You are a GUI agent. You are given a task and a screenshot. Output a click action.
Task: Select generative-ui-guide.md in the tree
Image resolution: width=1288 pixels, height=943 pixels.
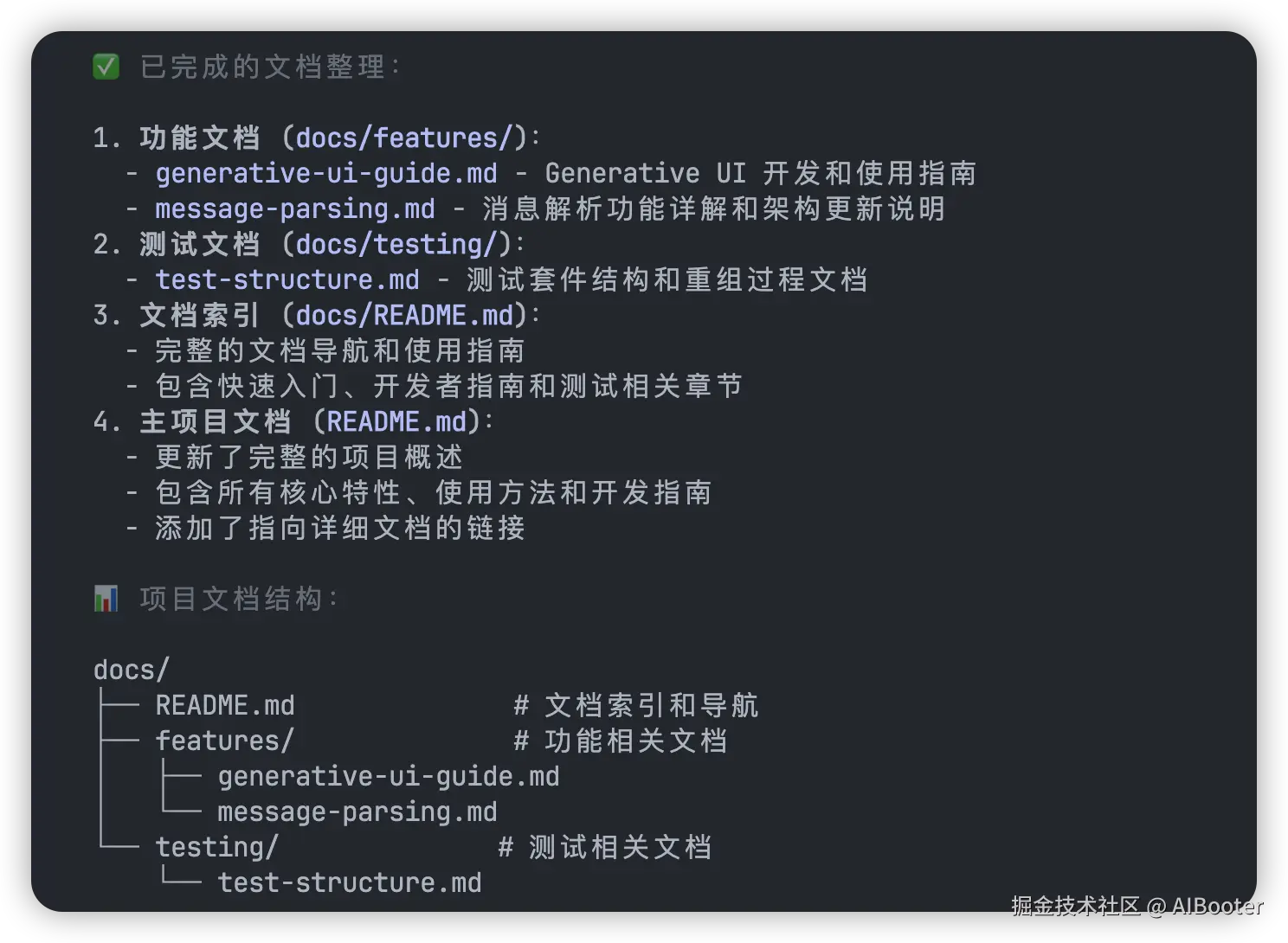coord(389,777)
